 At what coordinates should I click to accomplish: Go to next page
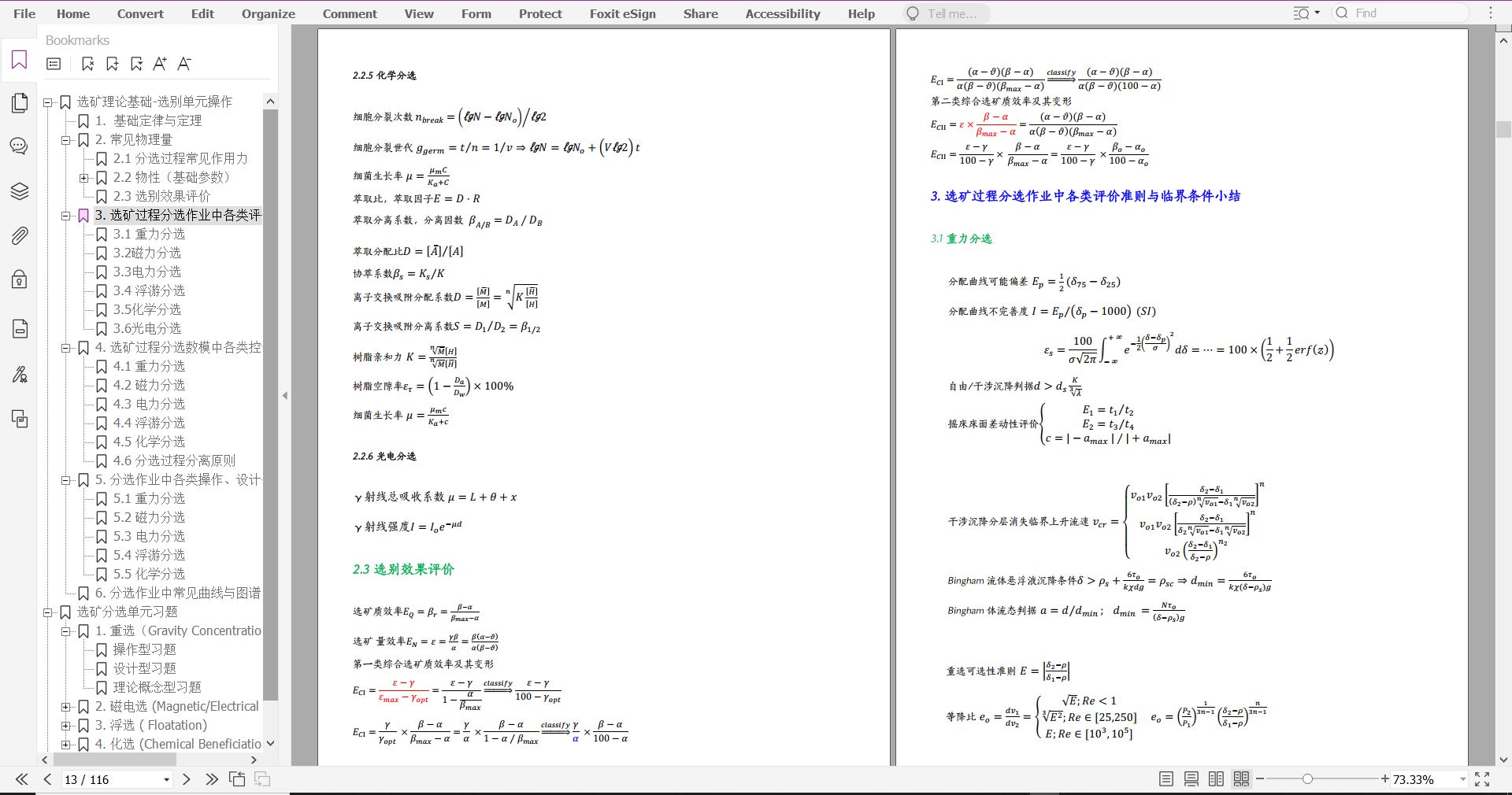(x=186, y=779)
